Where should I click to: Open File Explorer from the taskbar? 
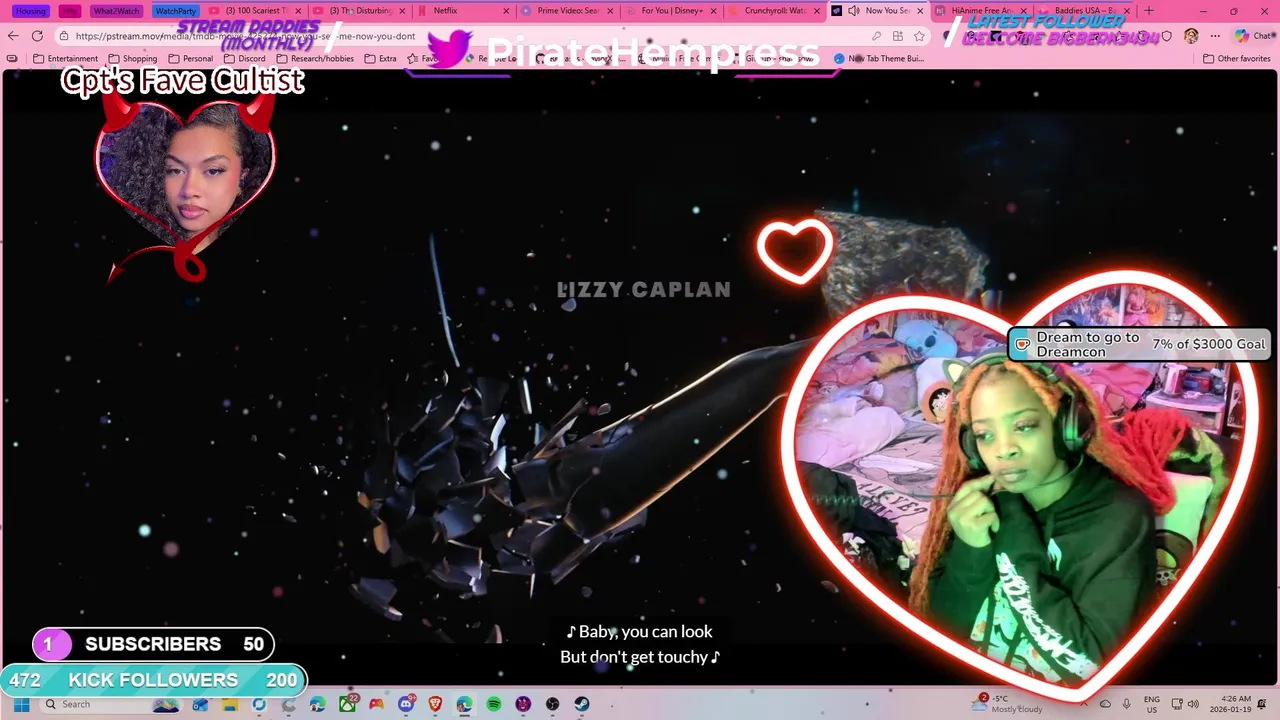(x=230, y=704)
